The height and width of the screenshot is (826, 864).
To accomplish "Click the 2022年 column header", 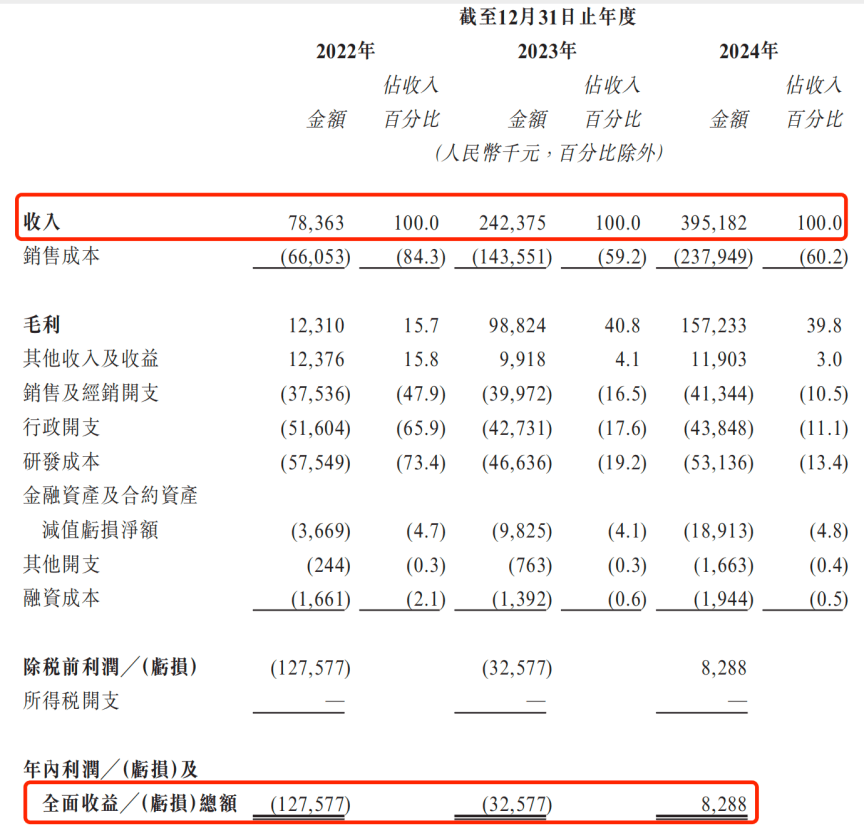I will (345, 52).
